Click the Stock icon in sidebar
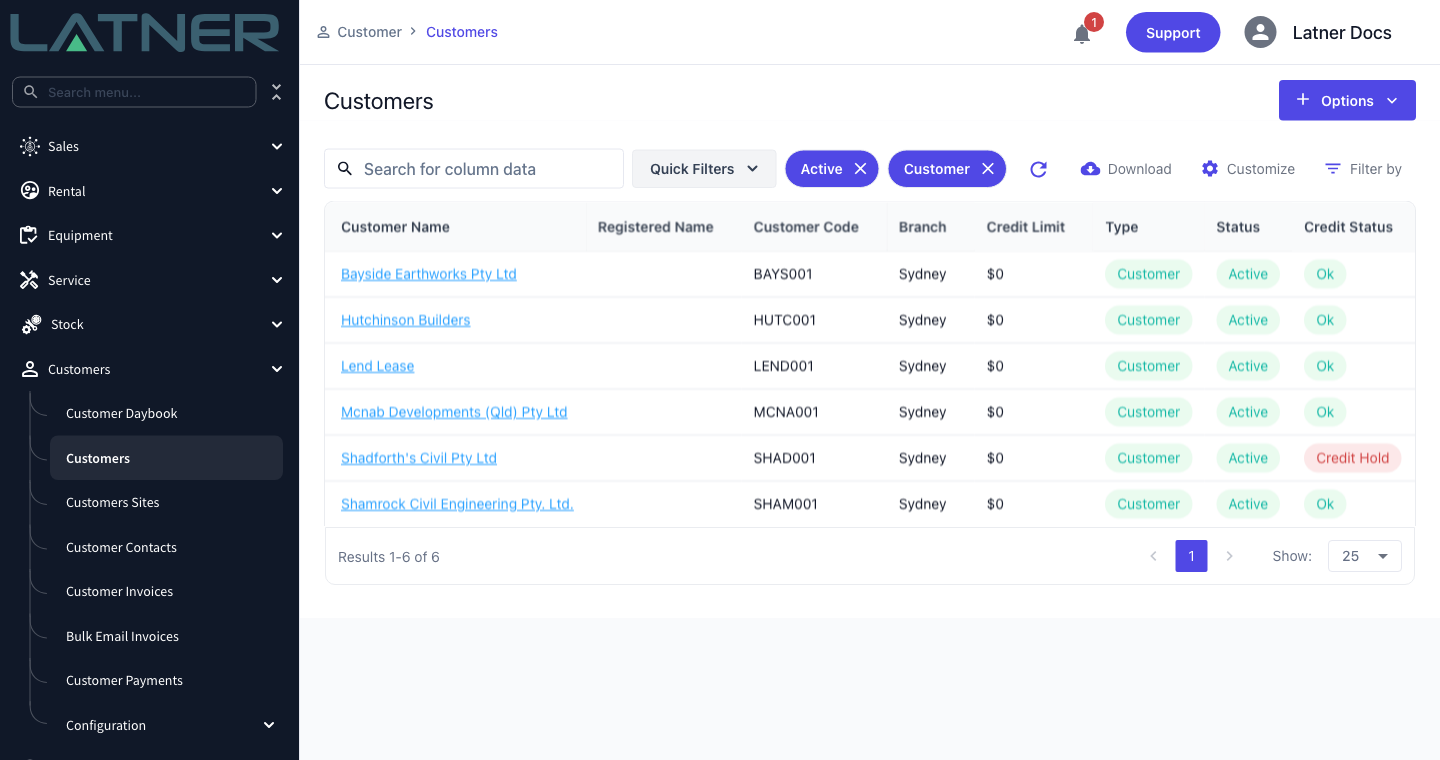1440x760 pixels. click(x=31, y=324)
